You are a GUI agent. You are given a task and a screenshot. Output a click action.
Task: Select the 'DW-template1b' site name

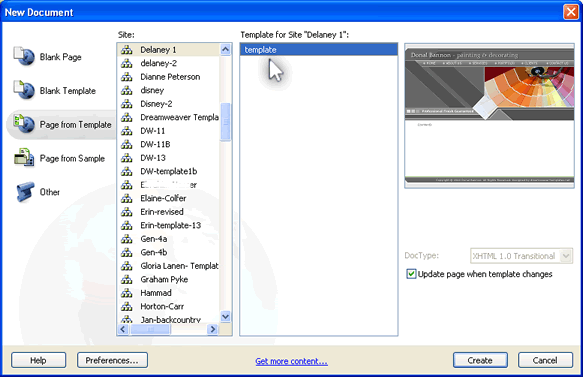(168, 171)
